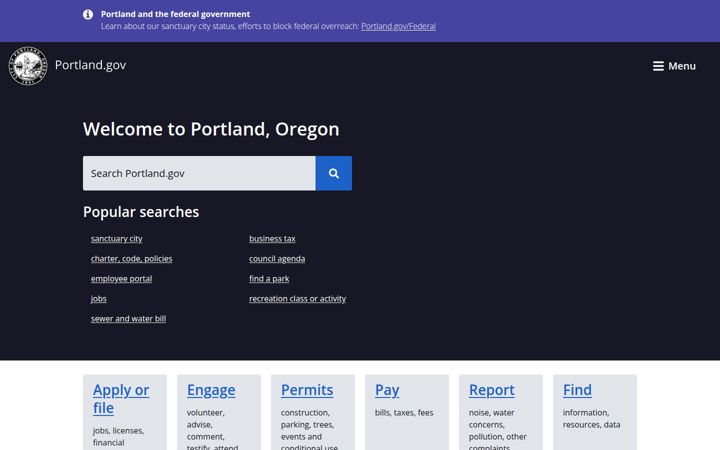
Task: Open the hamburger Menu
Action: click(x=674, y=66)
